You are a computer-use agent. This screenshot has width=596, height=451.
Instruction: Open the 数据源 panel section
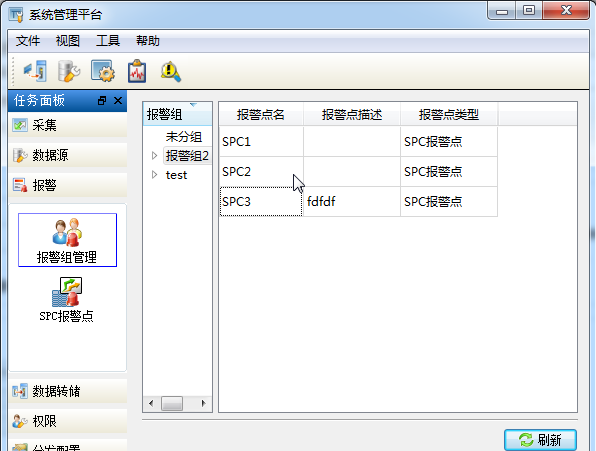(x=68, y=155)
